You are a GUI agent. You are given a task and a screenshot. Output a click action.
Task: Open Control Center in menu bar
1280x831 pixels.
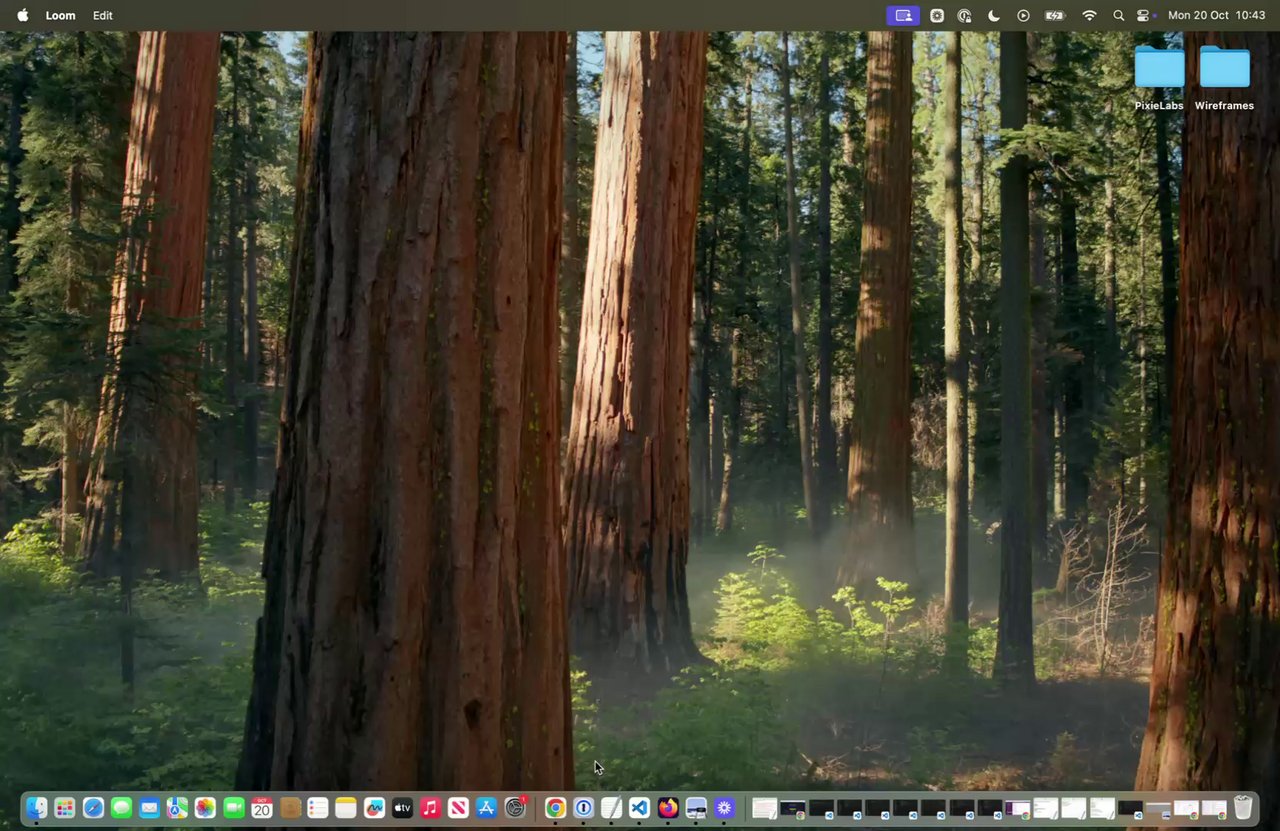tap(1144, 16)
